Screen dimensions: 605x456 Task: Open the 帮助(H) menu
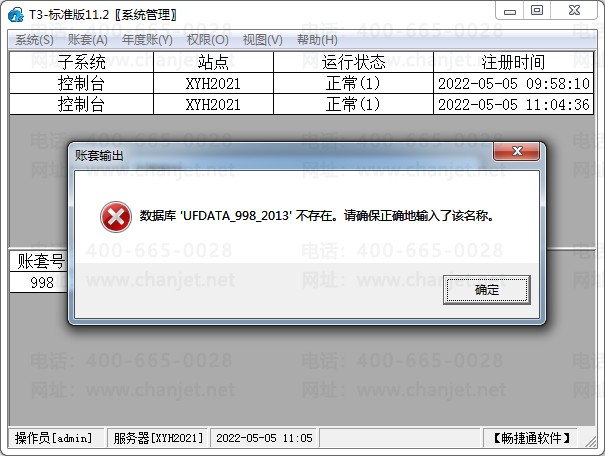[317, 40]
